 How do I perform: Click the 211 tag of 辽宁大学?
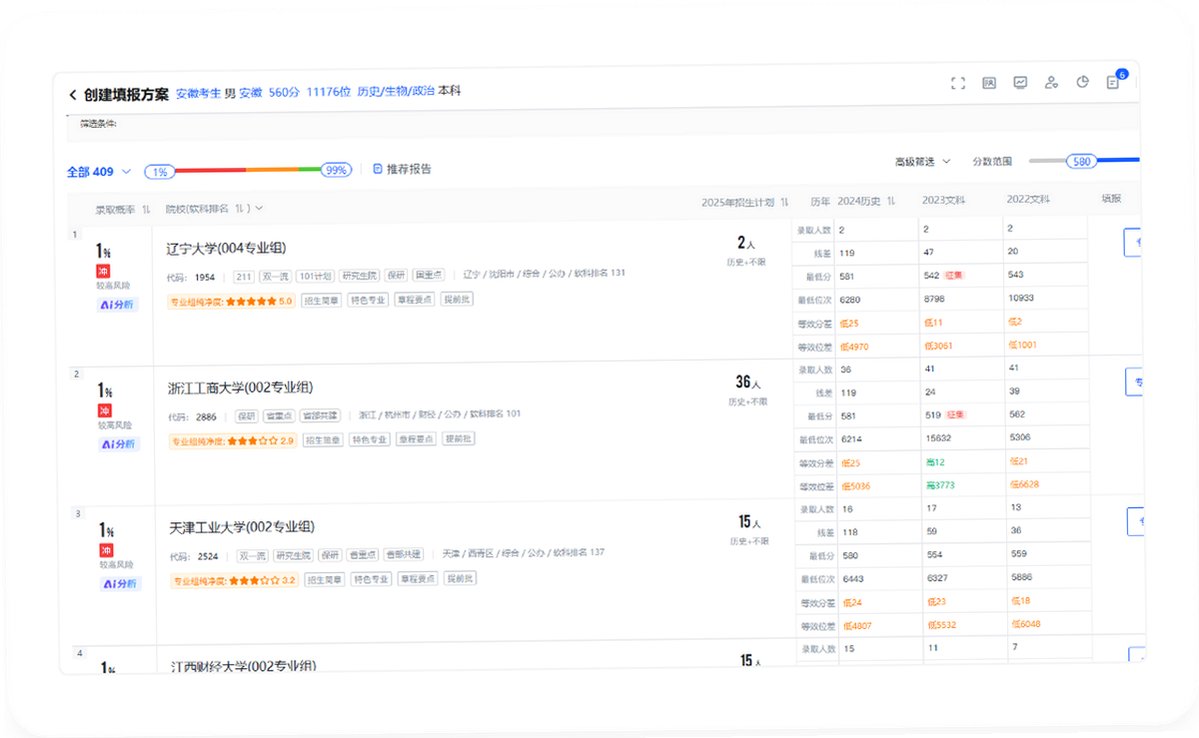(243, 277)
